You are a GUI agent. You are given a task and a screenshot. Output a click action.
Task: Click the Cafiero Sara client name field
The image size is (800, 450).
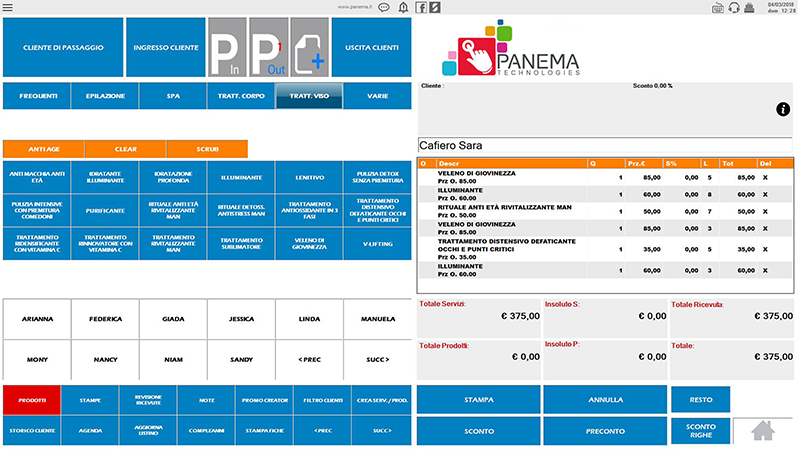[x=606, y=146]
